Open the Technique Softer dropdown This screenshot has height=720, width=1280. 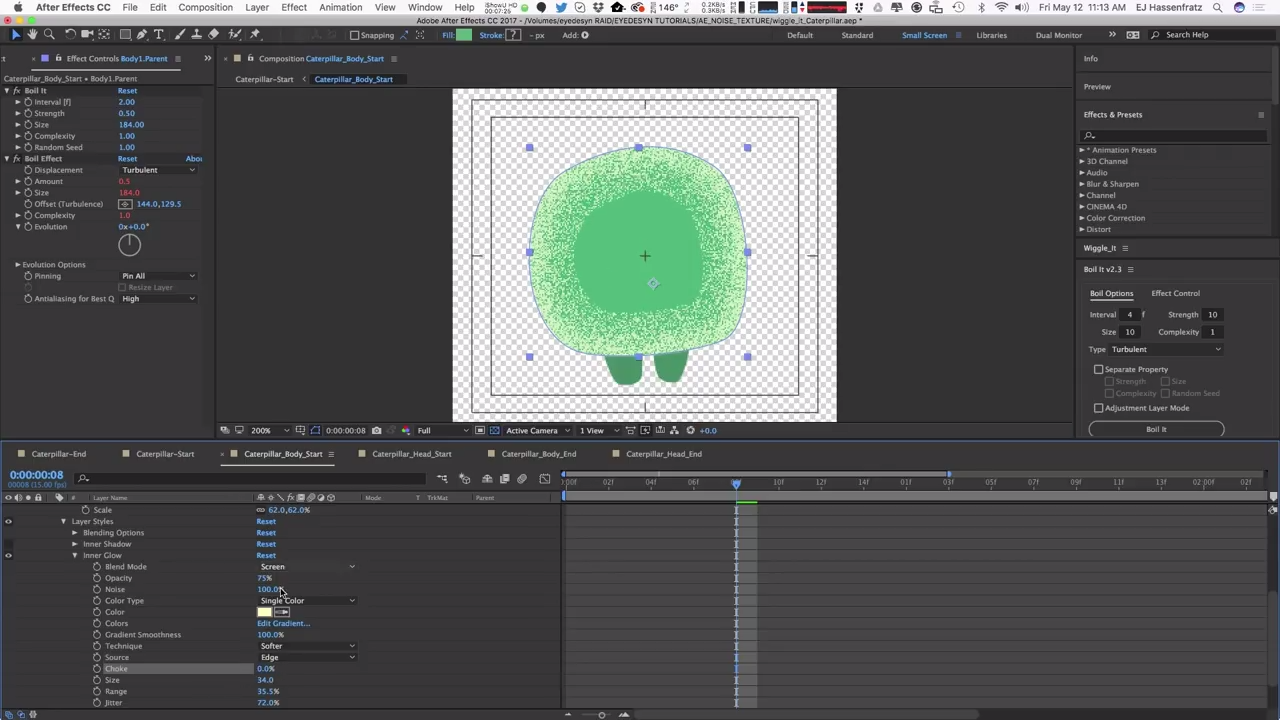pos(307,646)
